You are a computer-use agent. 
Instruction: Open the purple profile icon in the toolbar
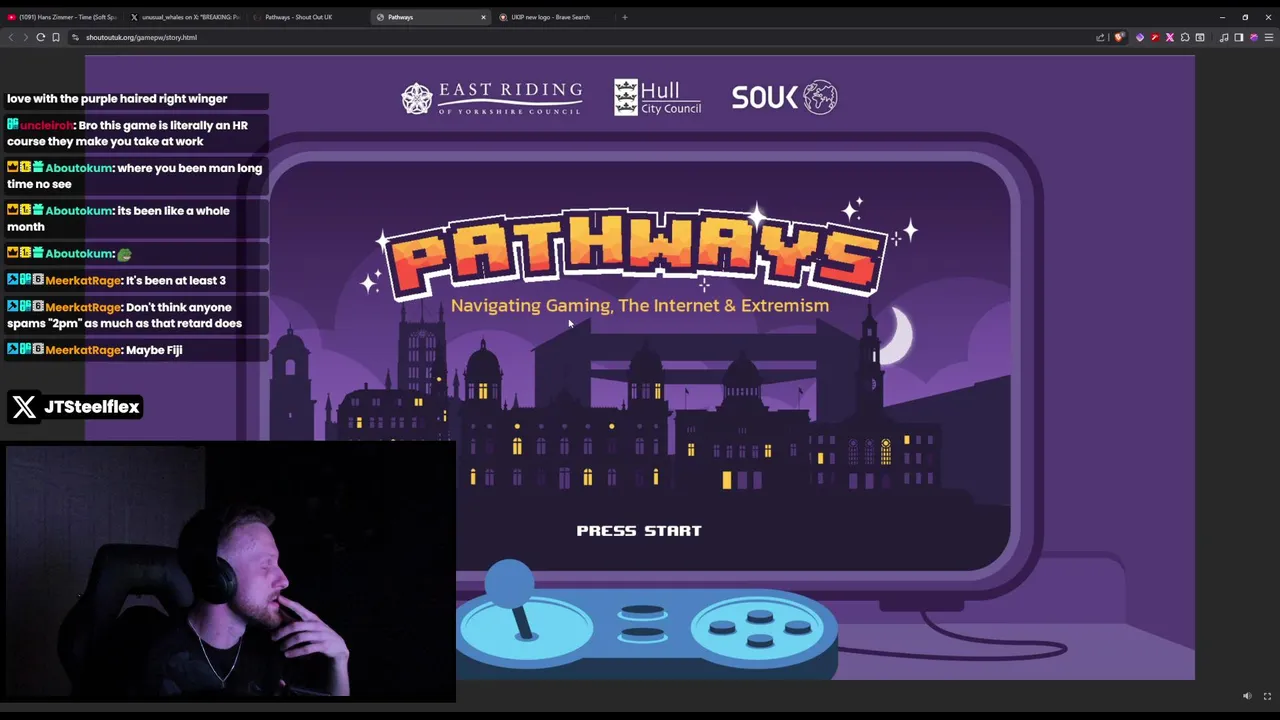1254,37
